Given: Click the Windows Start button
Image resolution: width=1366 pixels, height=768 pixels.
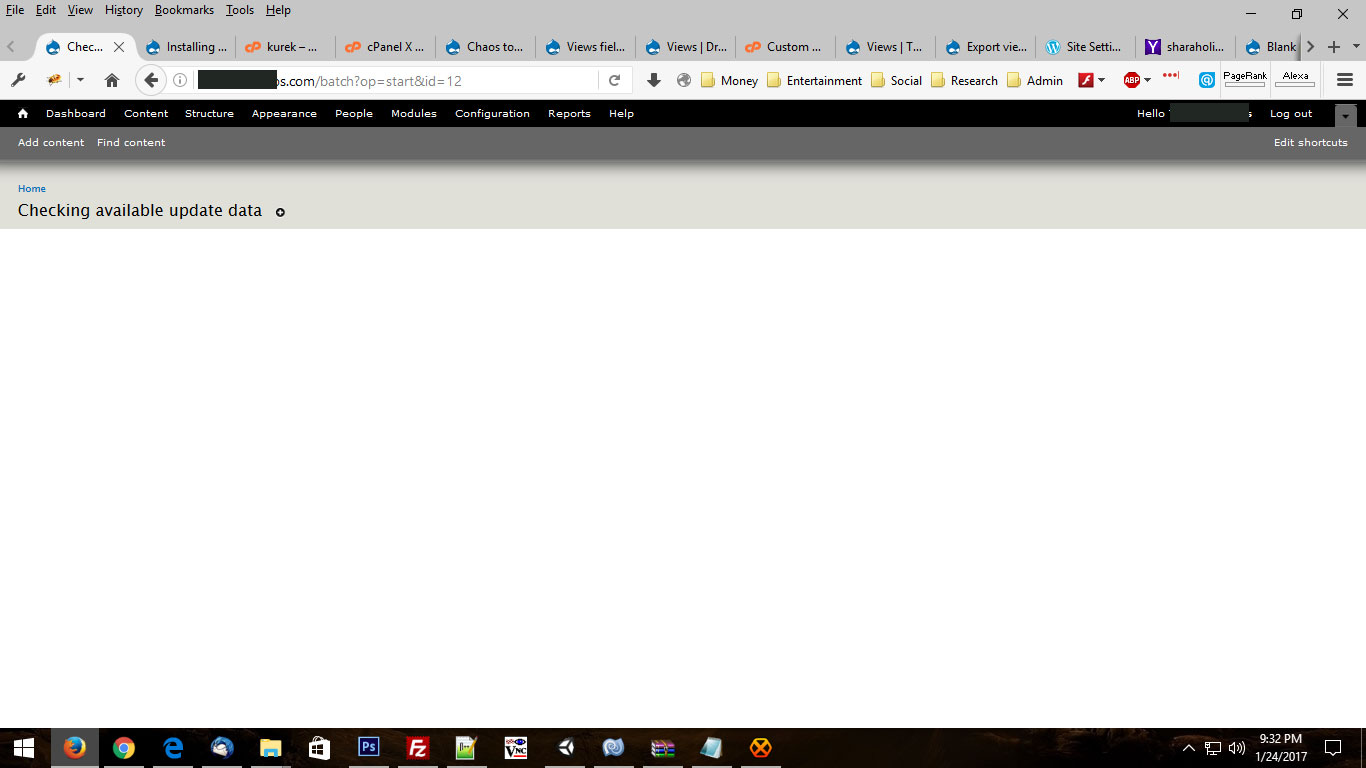Looking at the screenshot, I should (x=24, y=748).
